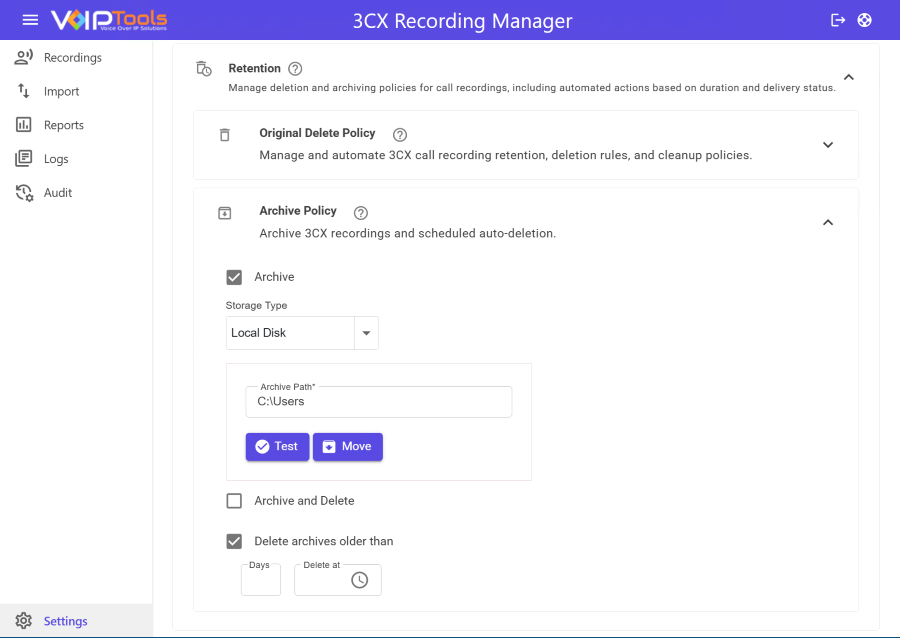Click Archive Policy help question mark
Screen dimensions: 900x638
pos(361,212)
